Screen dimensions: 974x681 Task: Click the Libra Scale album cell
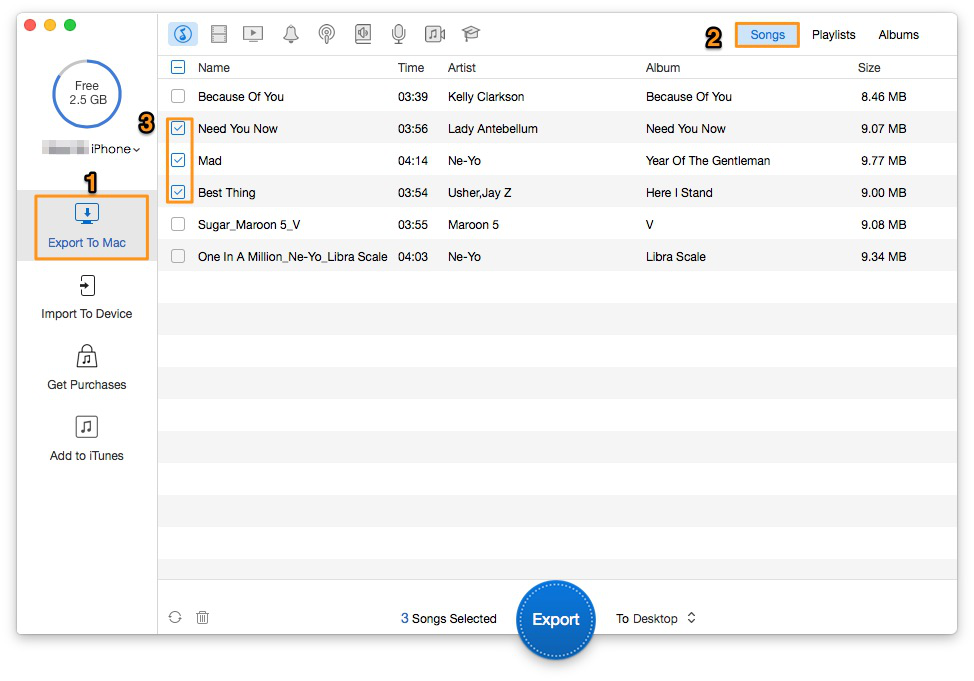point(675,257)
